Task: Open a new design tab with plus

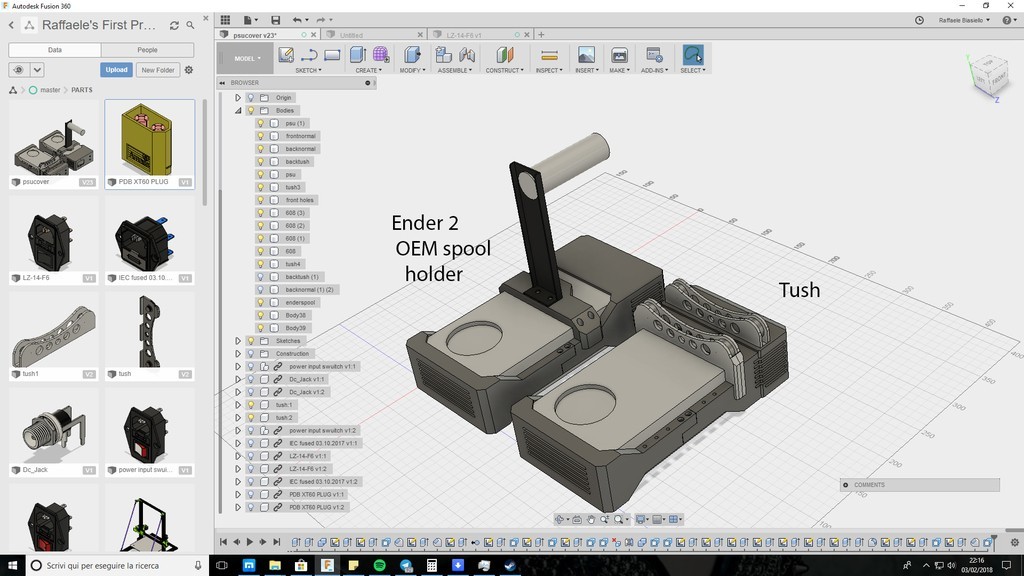Action: point(541,35)
